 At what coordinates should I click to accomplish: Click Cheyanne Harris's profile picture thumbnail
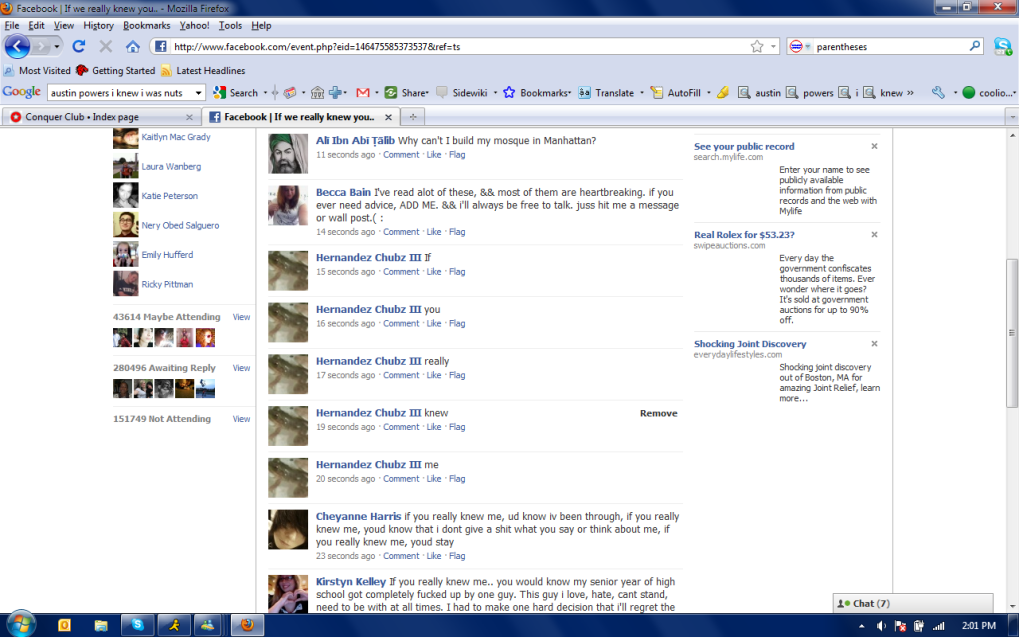click(x=288, y=530)
